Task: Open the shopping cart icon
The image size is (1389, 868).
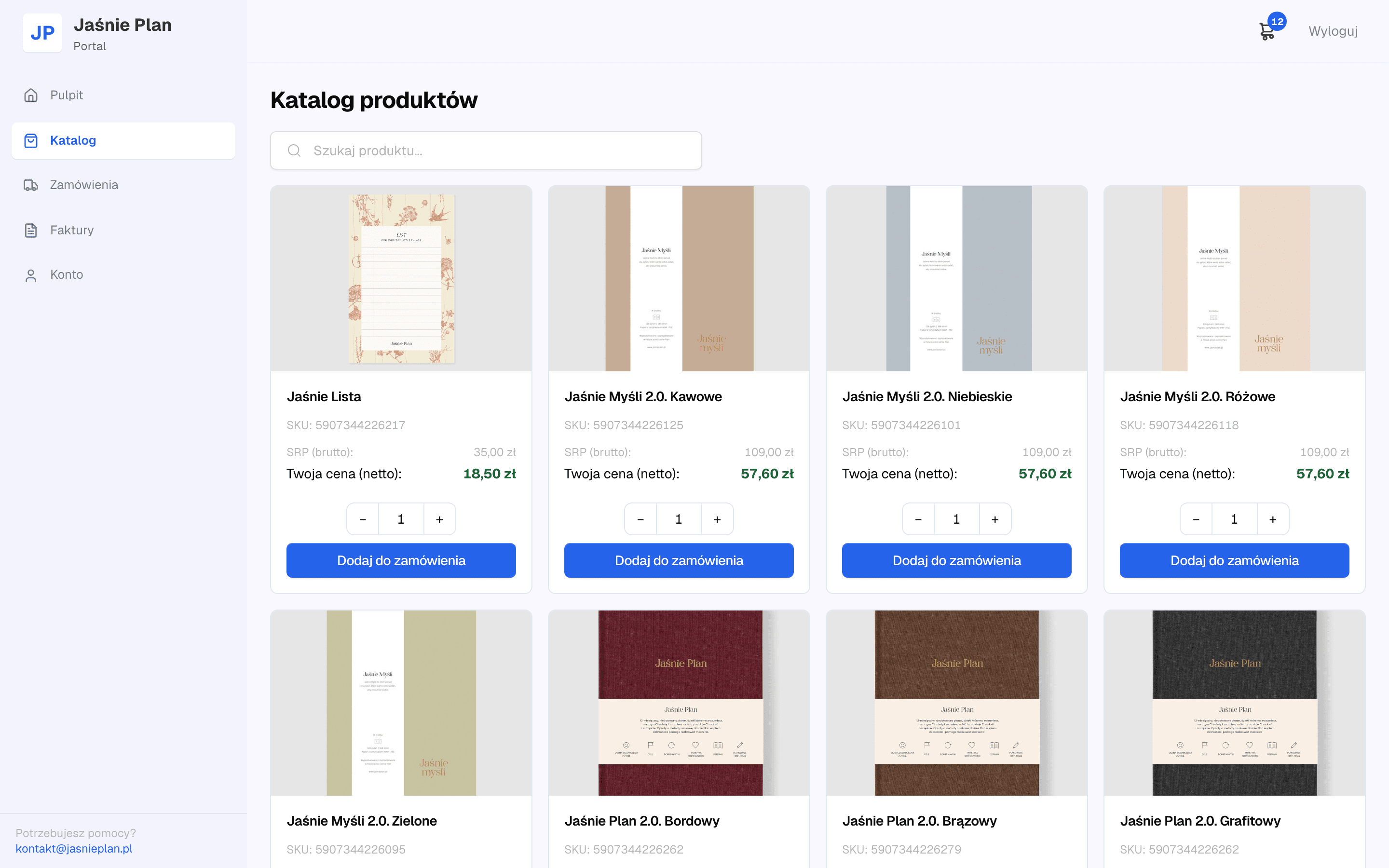Action: coord(1267,31)
